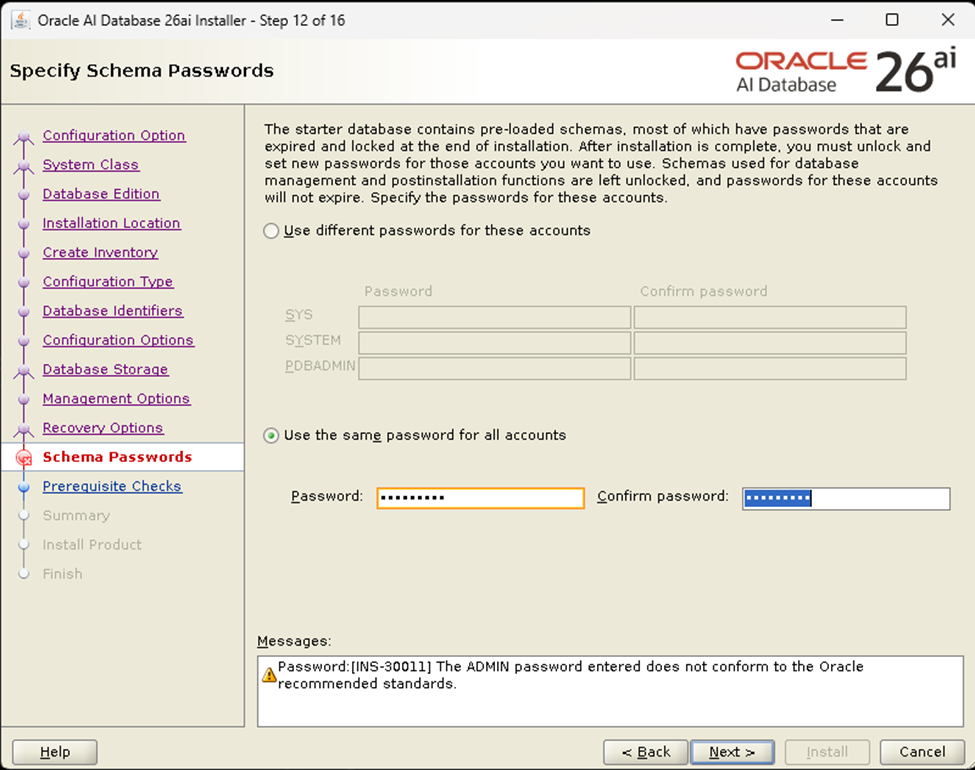Click the Recovery Options step bullet icon
This screenshot has width=975, height=770.
point(24,429)
